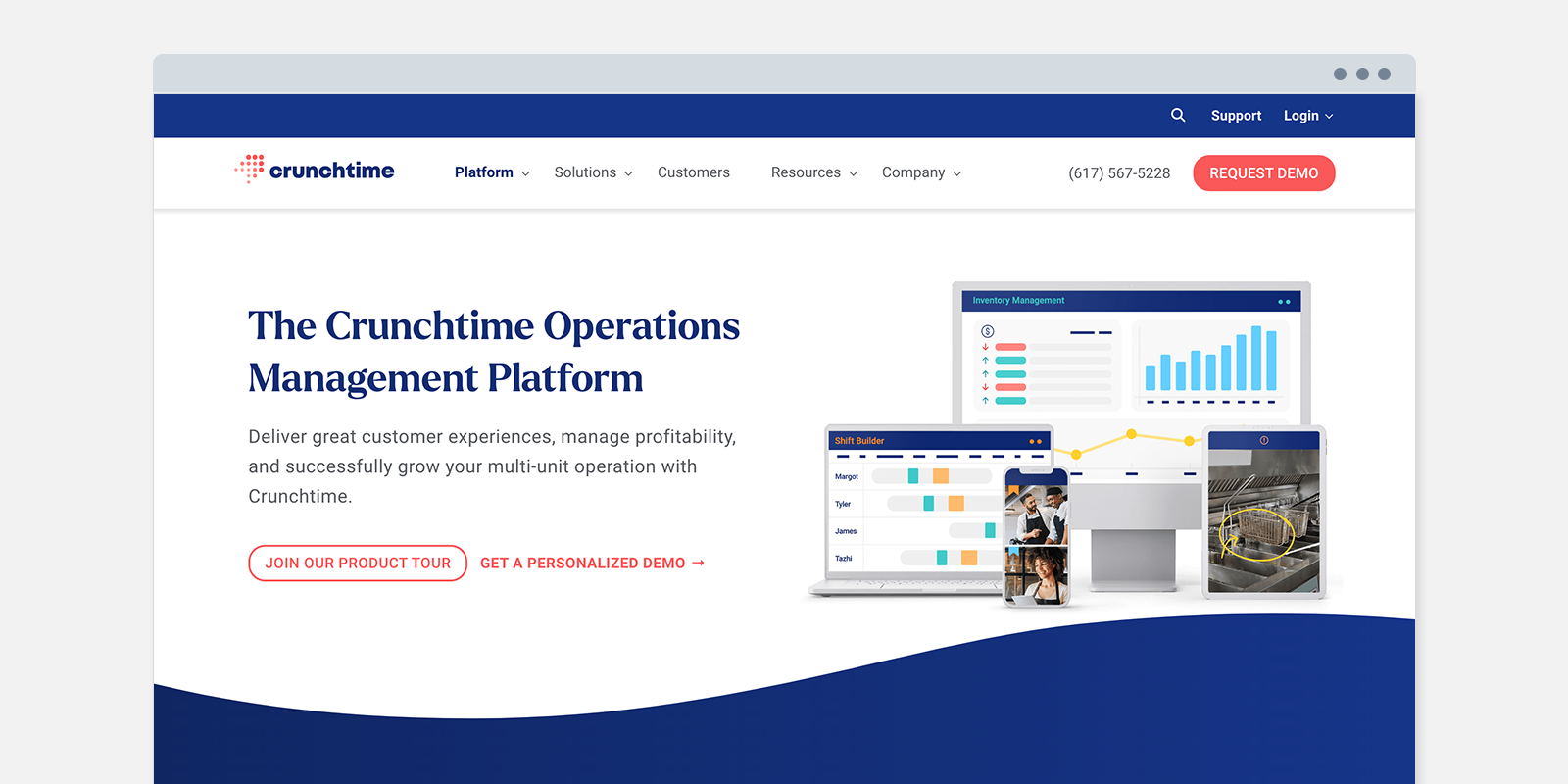
Task: Click the first gray window control dot
Action: click(x=1340, y=74)
